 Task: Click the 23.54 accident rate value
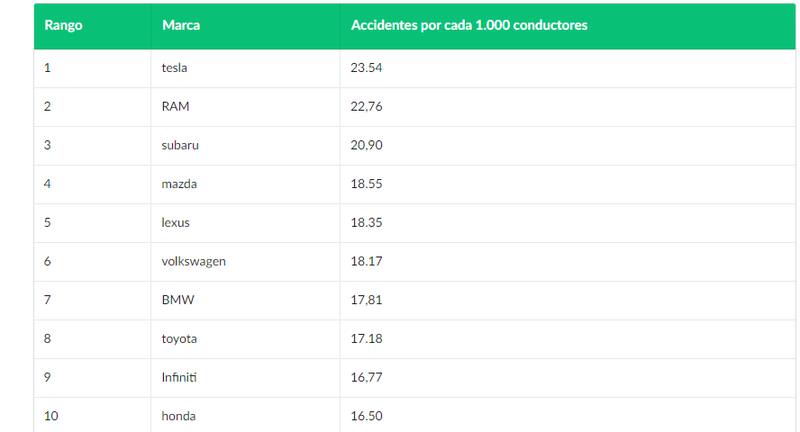pyautogui.click(x=368, y=68)
